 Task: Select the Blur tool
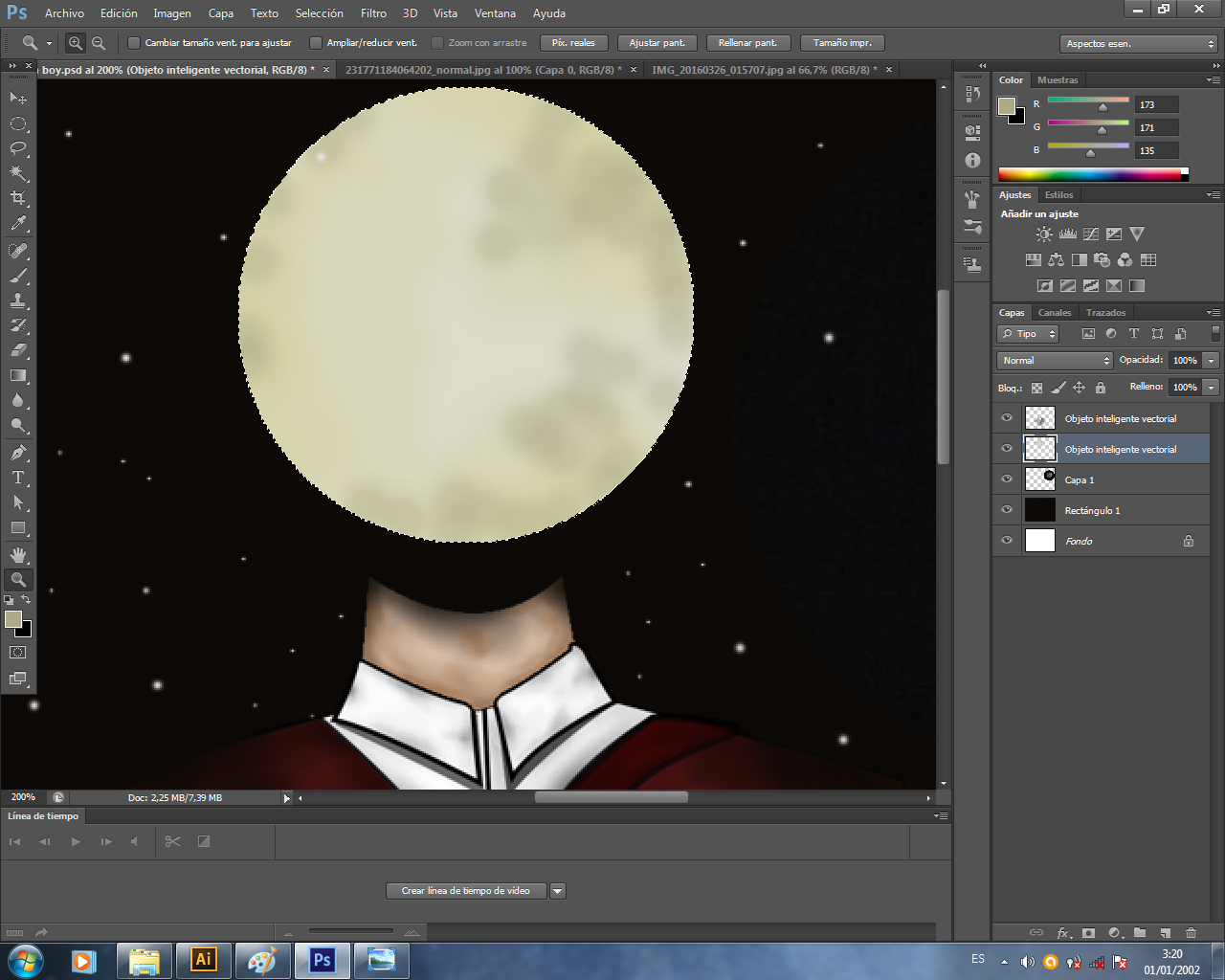pos(18,400)
